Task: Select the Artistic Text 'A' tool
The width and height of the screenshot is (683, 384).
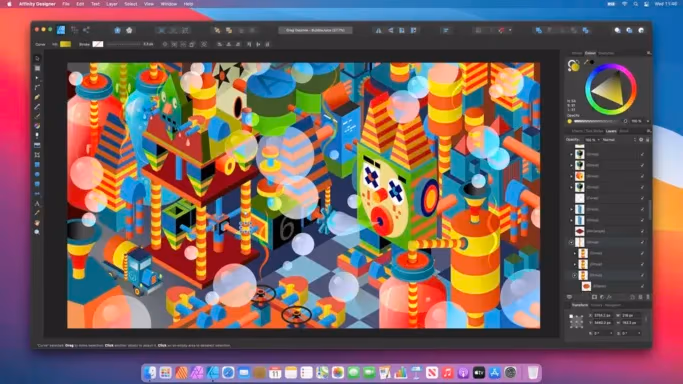Action: [x=37, y=203]
